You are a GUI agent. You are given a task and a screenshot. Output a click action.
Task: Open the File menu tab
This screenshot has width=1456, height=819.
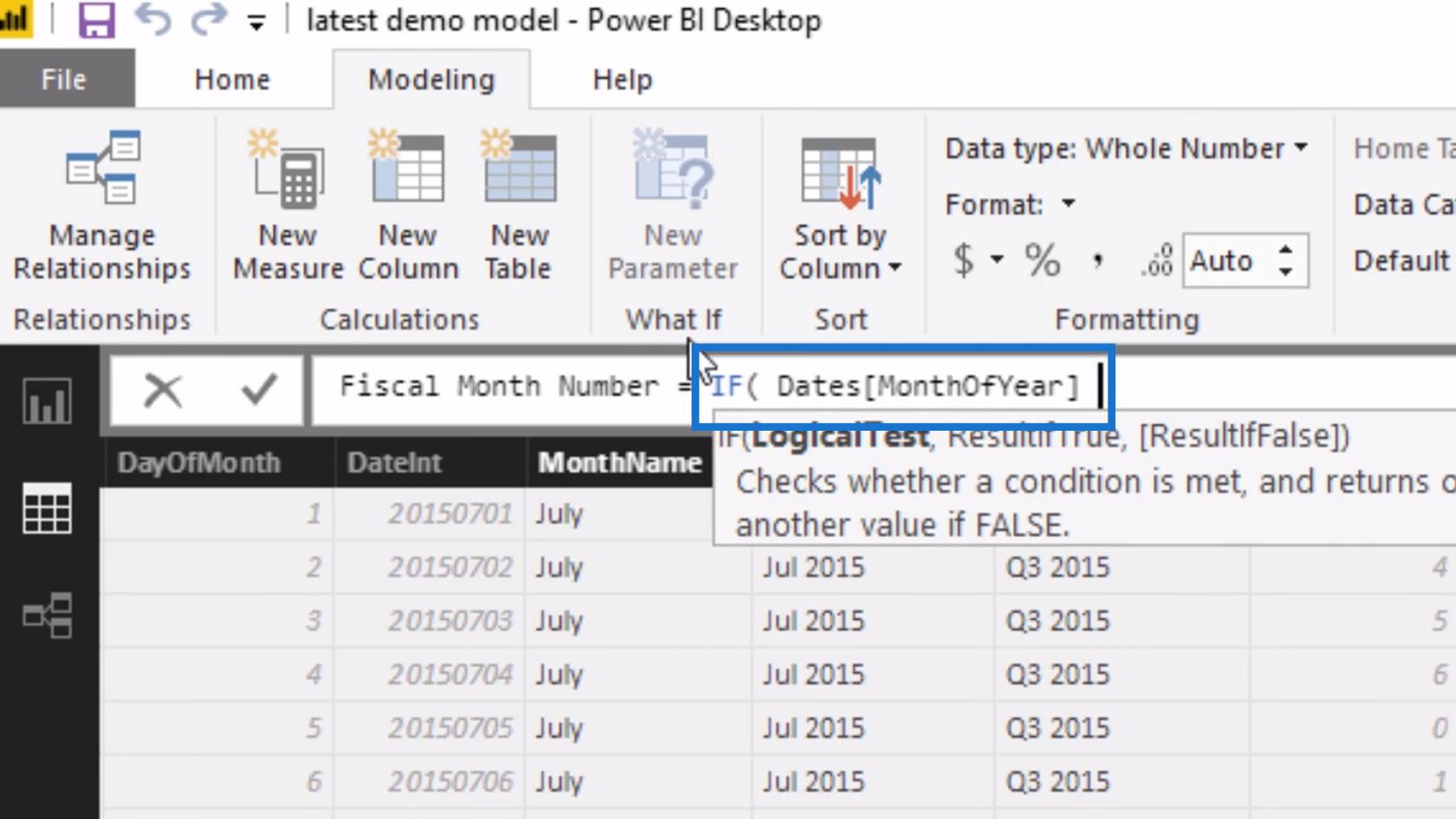pyautogui.click(x=64, y=80)
